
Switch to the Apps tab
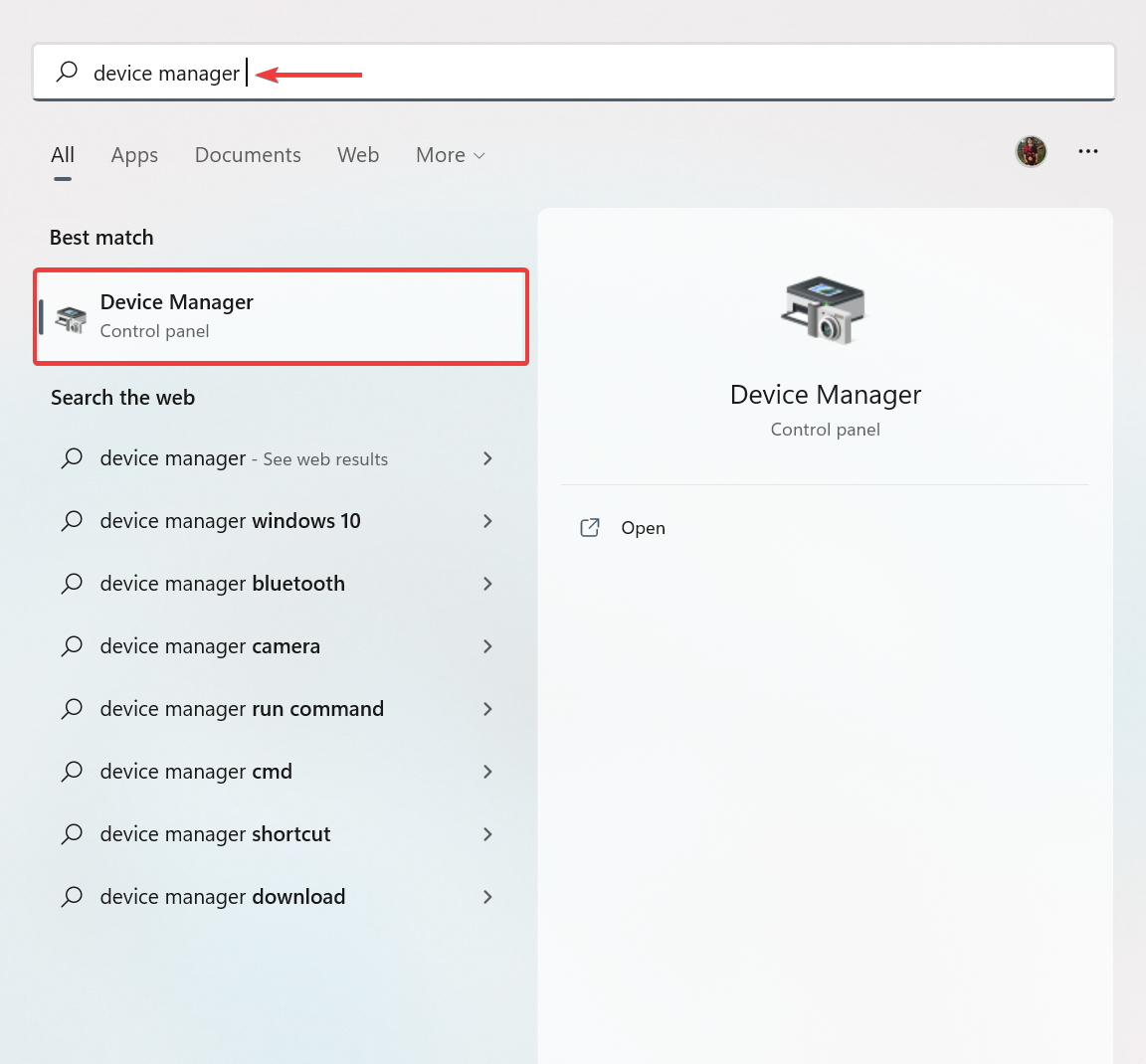(x=134, y=155)
